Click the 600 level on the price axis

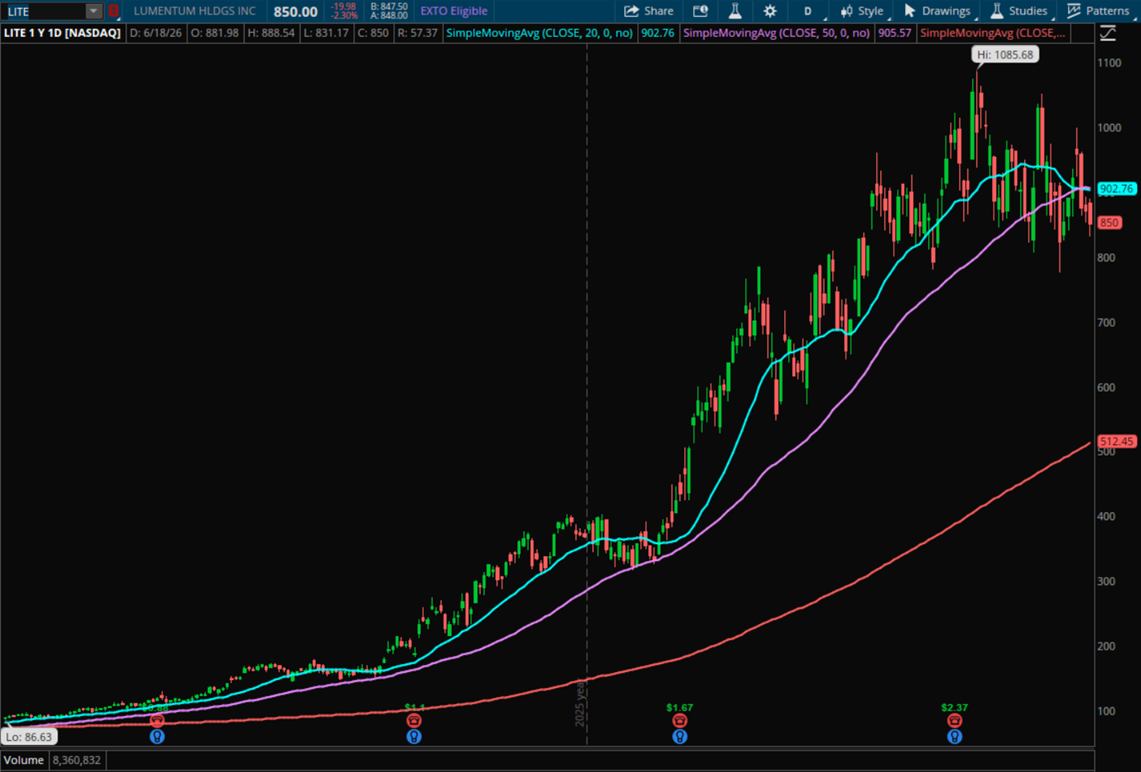pos(1106,387)
